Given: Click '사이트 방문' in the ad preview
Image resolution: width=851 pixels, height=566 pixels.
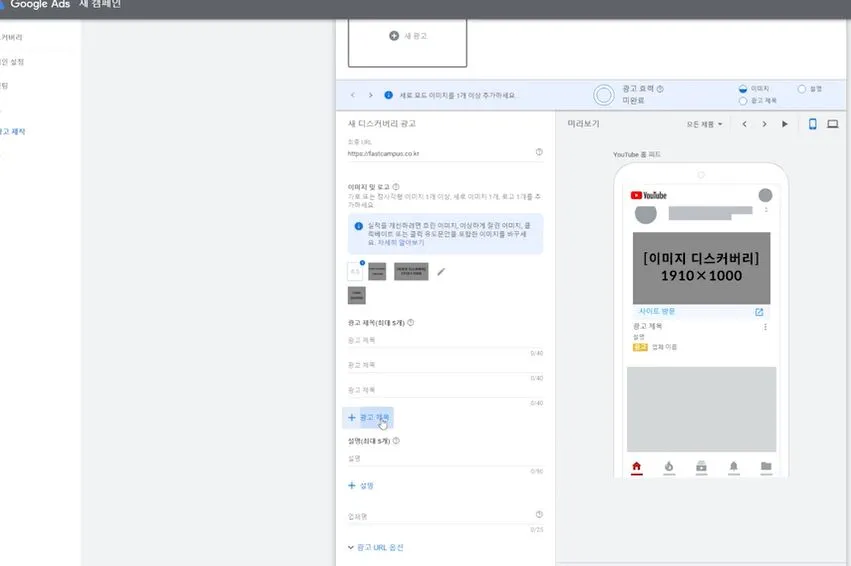Looking at the screenshot, I should [657, 311].
